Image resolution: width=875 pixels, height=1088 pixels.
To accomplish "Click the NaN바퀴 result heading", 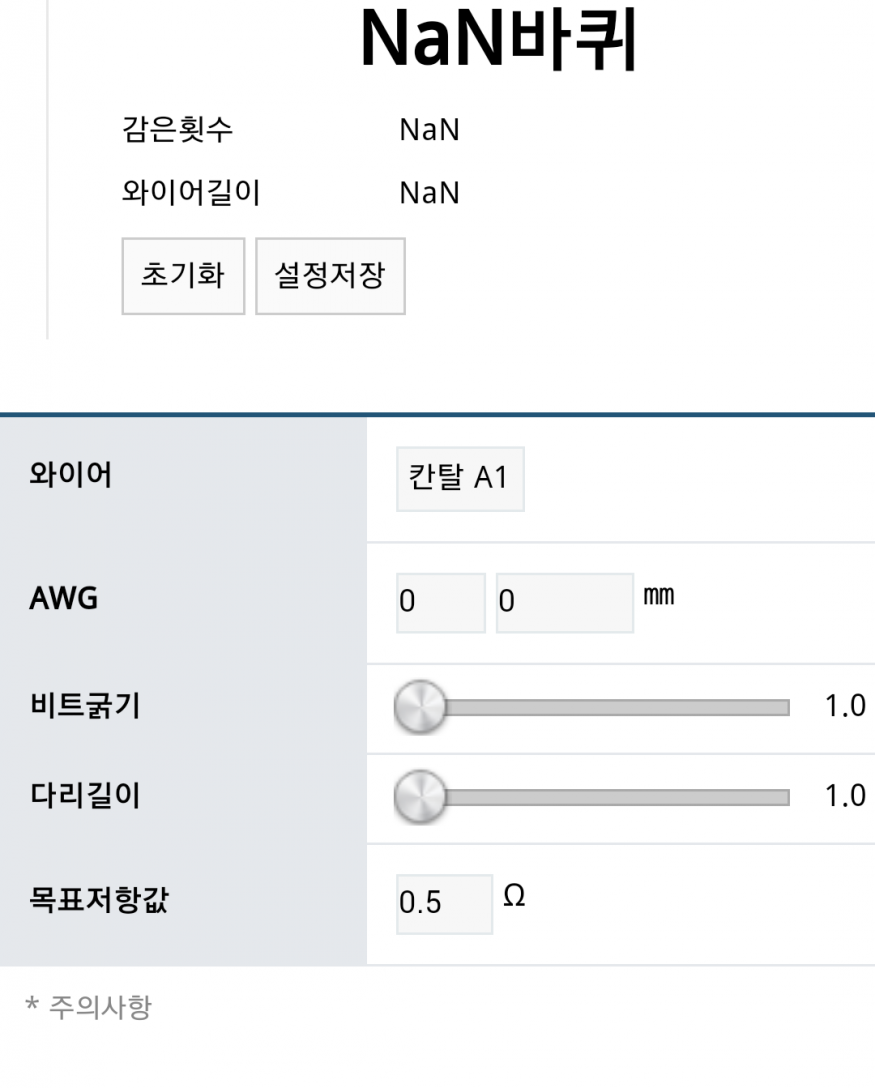I will 498,40.
